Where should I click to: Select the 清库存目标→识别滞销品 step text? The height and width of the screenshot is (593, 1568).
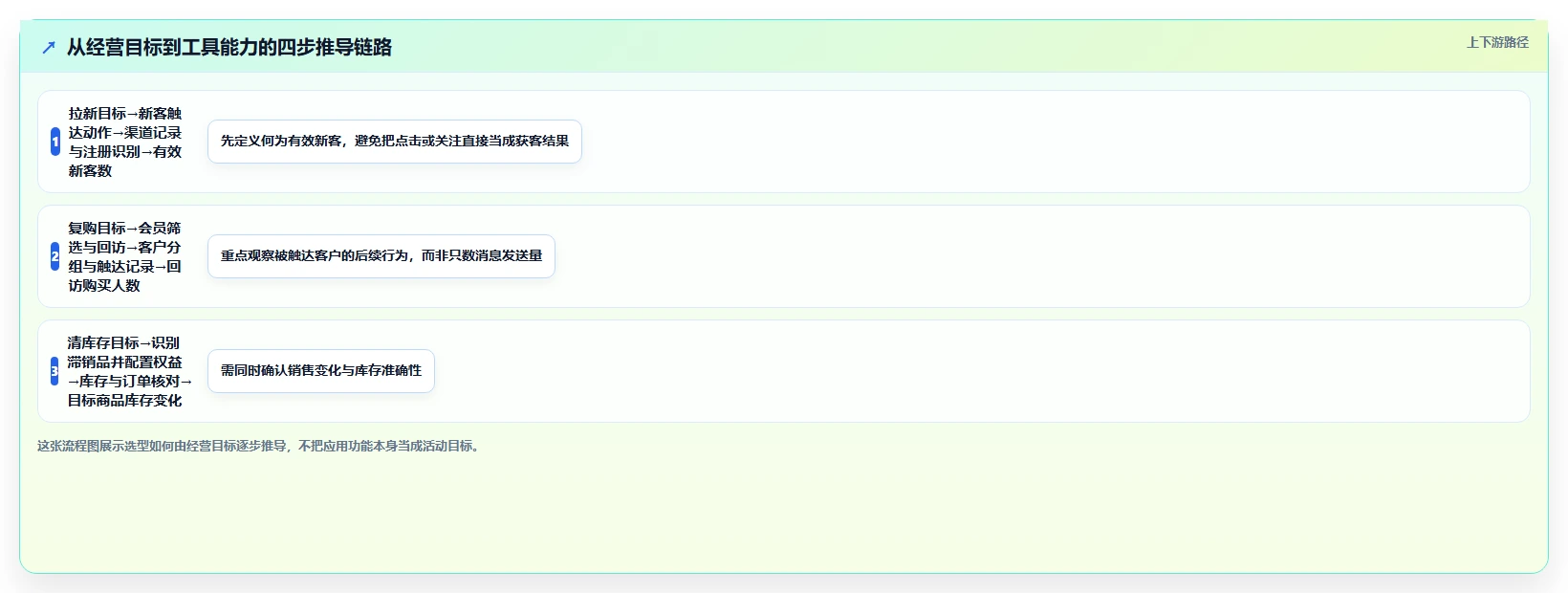[x=130, y=371]
